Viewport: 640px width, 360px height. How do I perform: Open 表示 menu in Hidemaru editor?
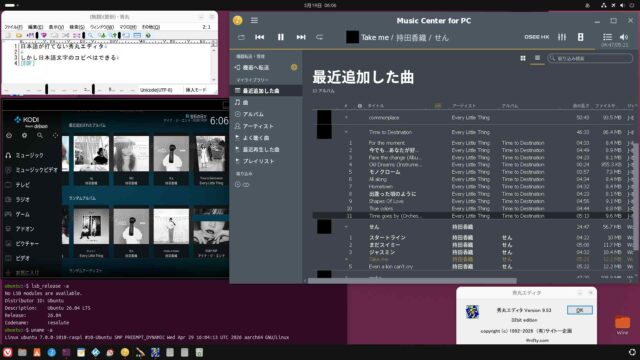tap(56, 27)
